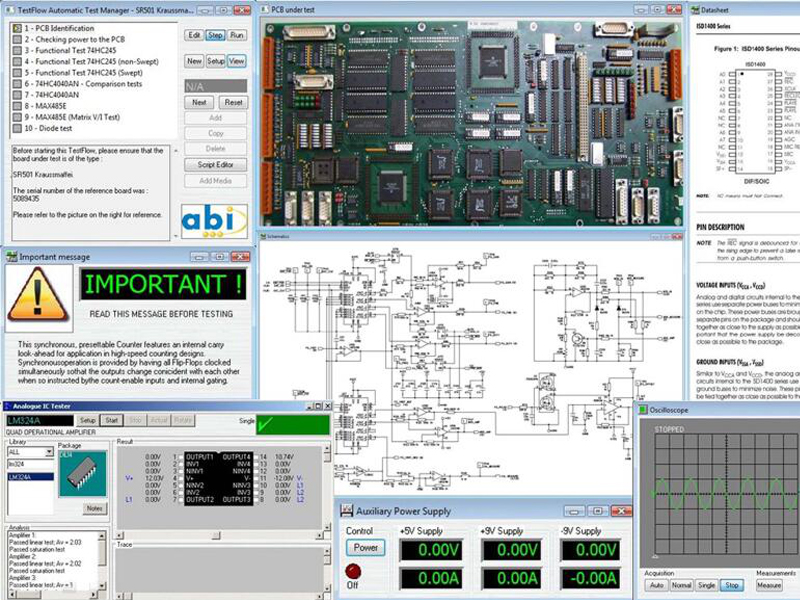The image size is (800, 600).
Task: Select LM324A in the library list
Action: (30, 477)
